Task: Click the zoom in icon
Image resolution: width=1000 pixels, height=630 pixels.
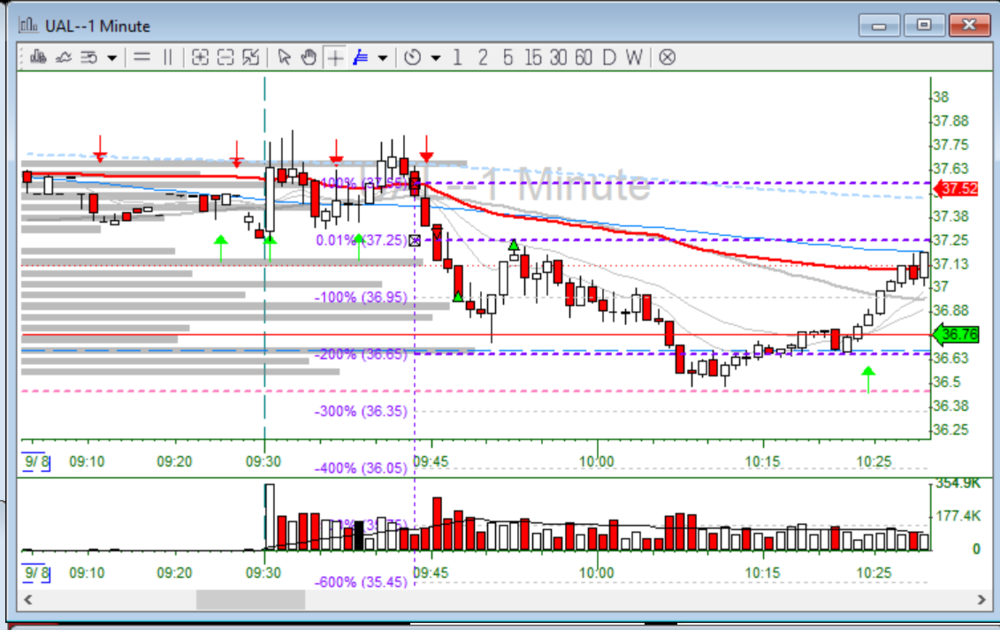Action: (200, 57)
